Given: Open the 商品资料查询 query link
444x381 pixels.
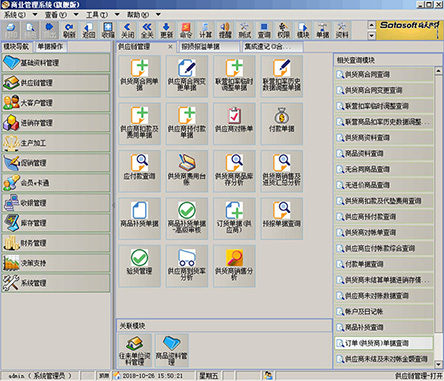Looking at the screenshot, I should click(384, 153).
